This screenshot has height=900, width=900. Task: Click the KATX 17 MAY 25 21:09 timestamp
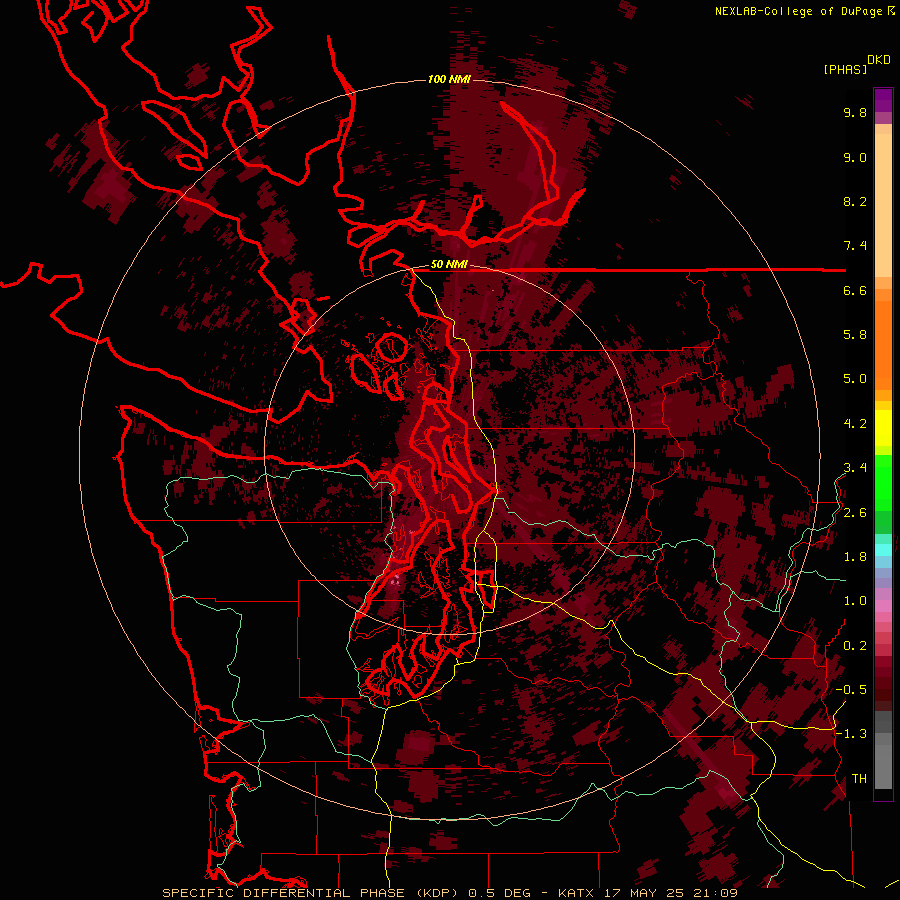point(647,893)
